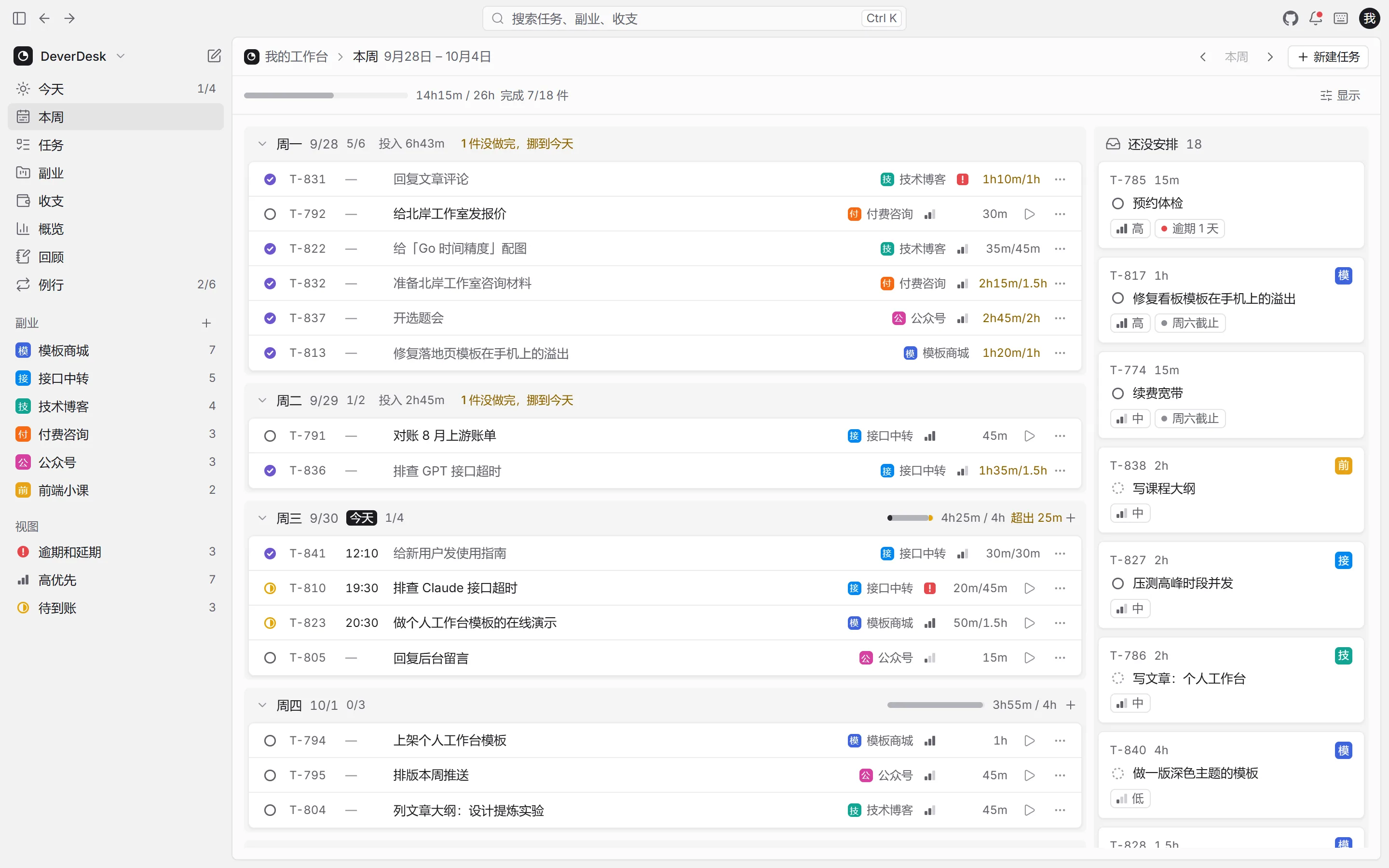This screenshot has height=868, width=1389.
Task: Go to the next week arrow
Action: tap(1269, 57)
